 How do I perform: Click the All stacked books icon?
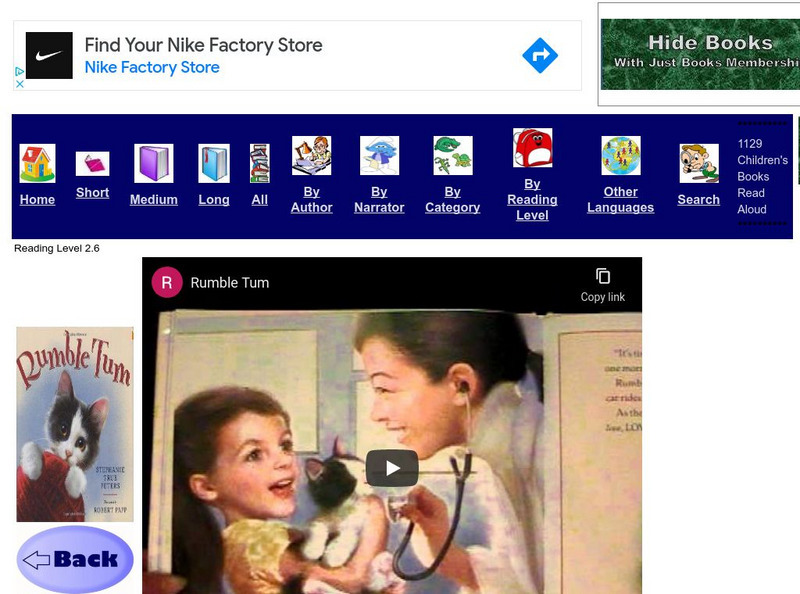[260, 163]
